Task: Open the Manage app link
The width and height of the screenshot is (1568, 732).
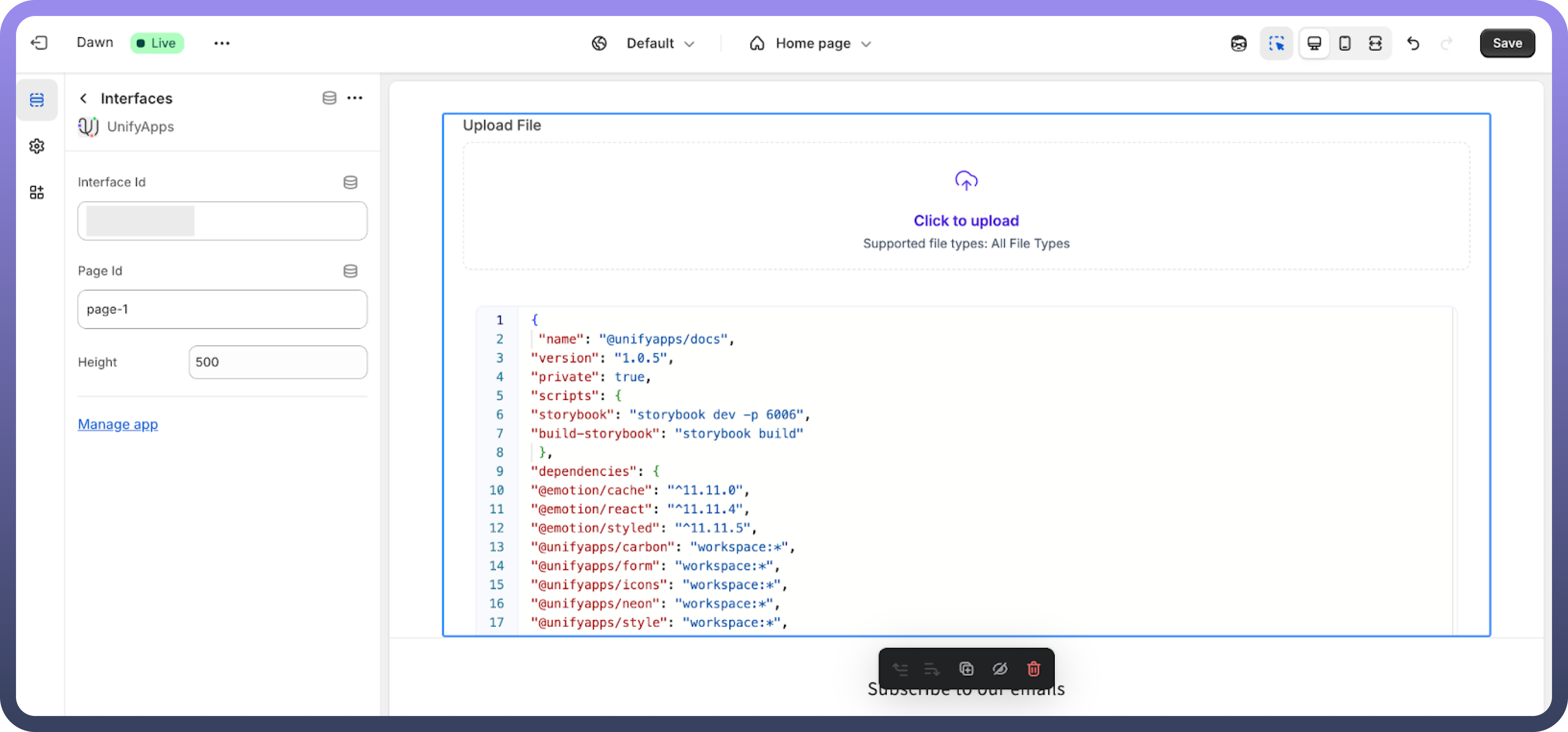Action: point(118,424)
